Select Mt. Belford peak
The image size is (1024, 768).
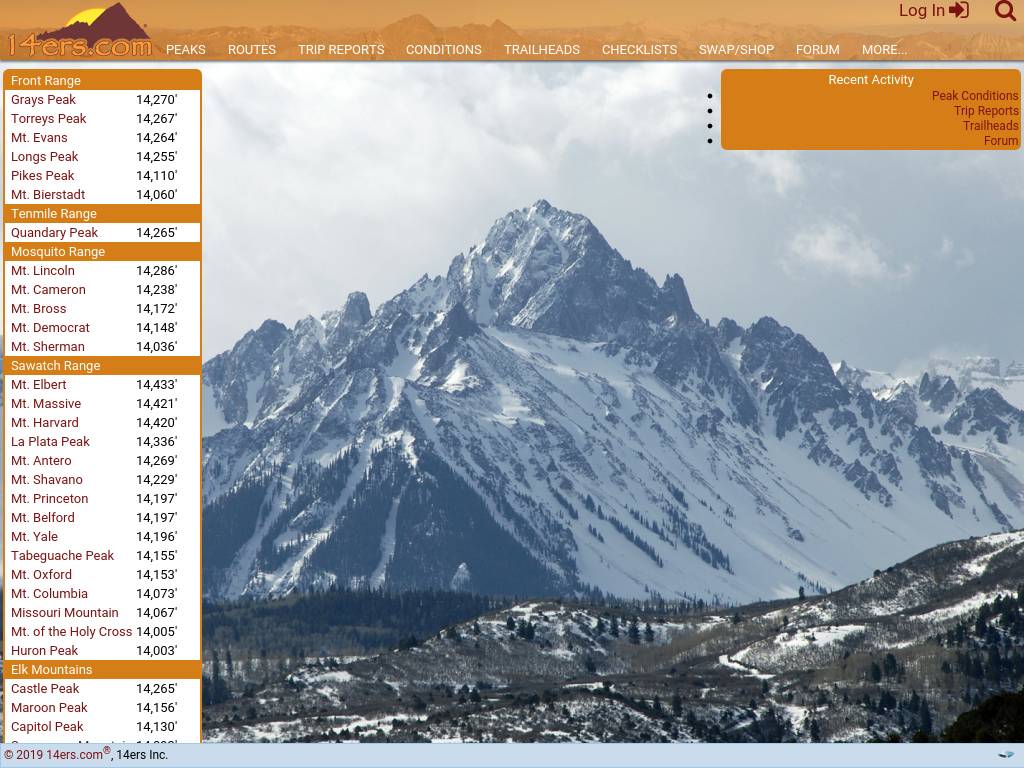pos(42,517)
